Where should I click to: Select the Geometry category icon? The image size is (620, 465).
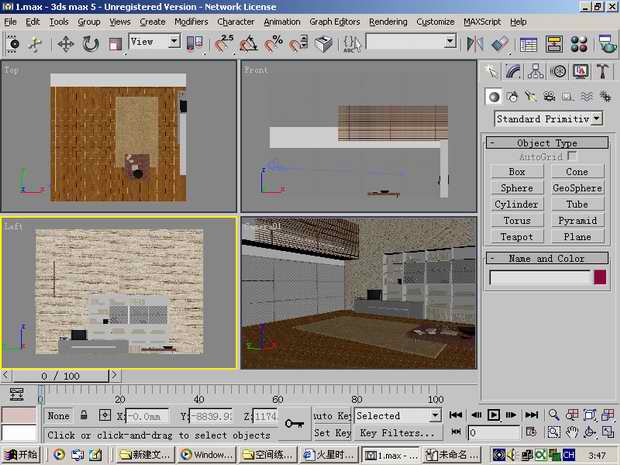[x=494, y=96]
